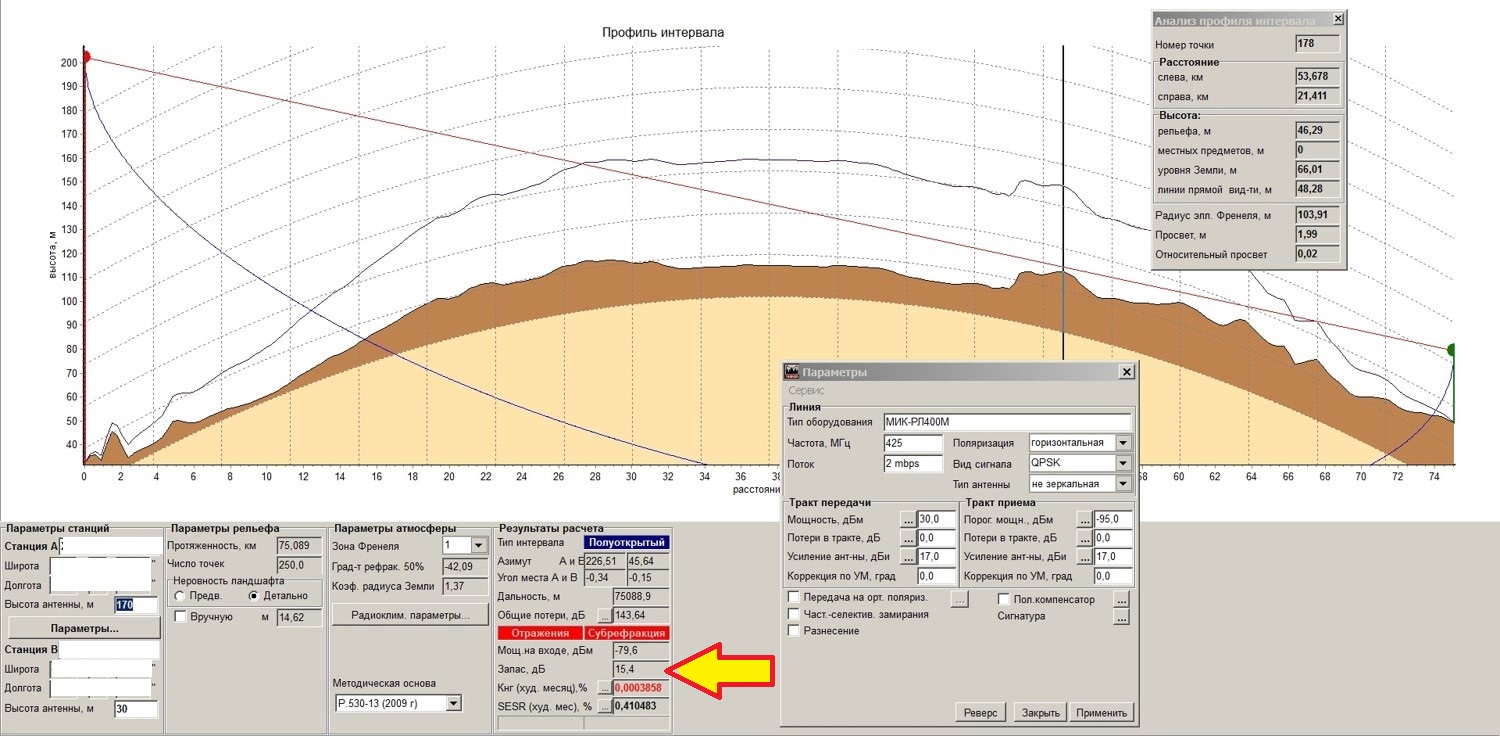Click the Применить button
The width and height of the screenshot is (1500, 736).
click(1103, 713)
